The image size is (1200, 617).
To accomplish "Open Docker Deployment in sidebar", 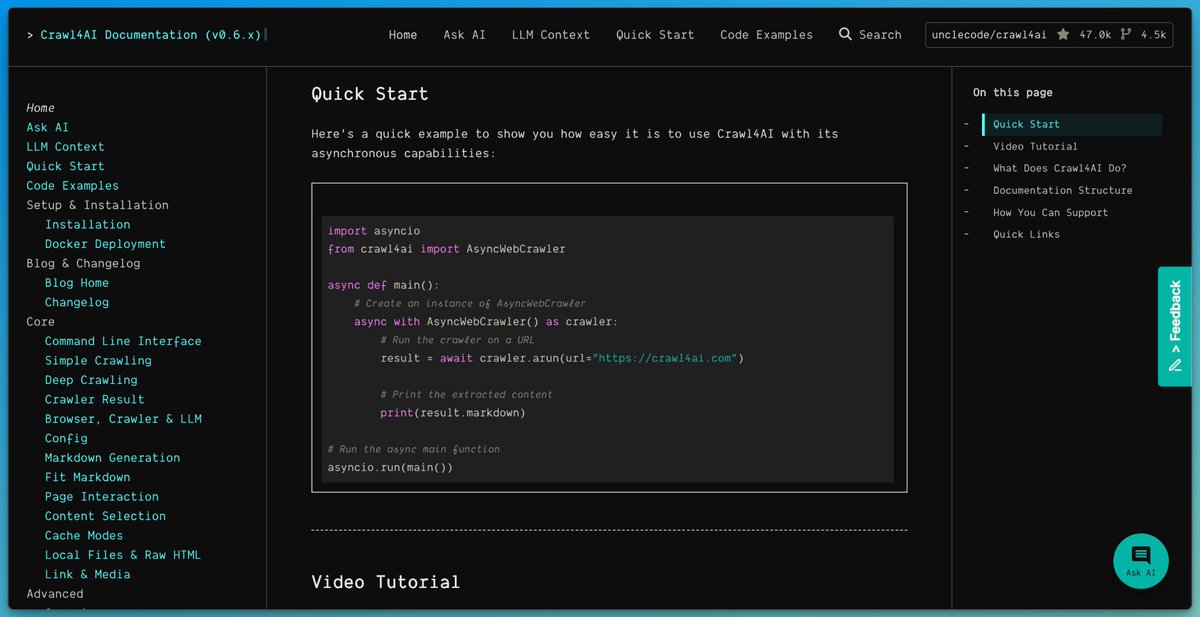I will pos(105,244).
